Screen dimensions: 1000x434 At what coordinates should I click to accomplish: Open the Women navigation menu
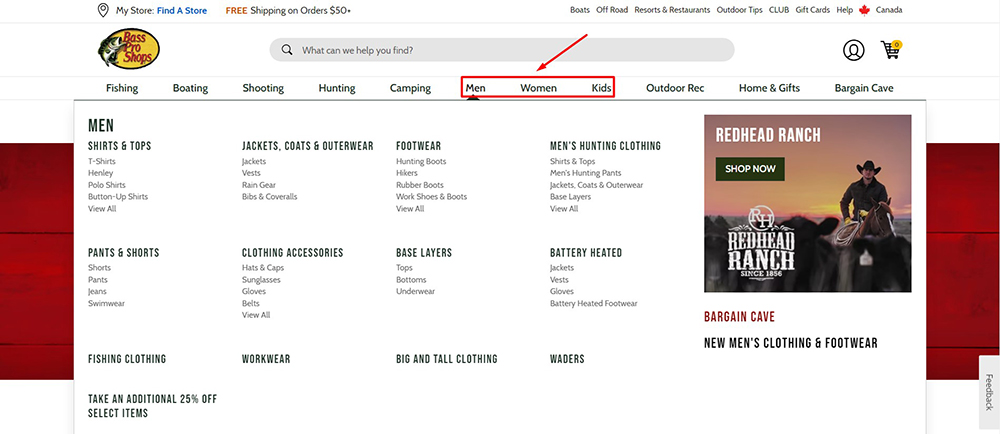point(538,88)
